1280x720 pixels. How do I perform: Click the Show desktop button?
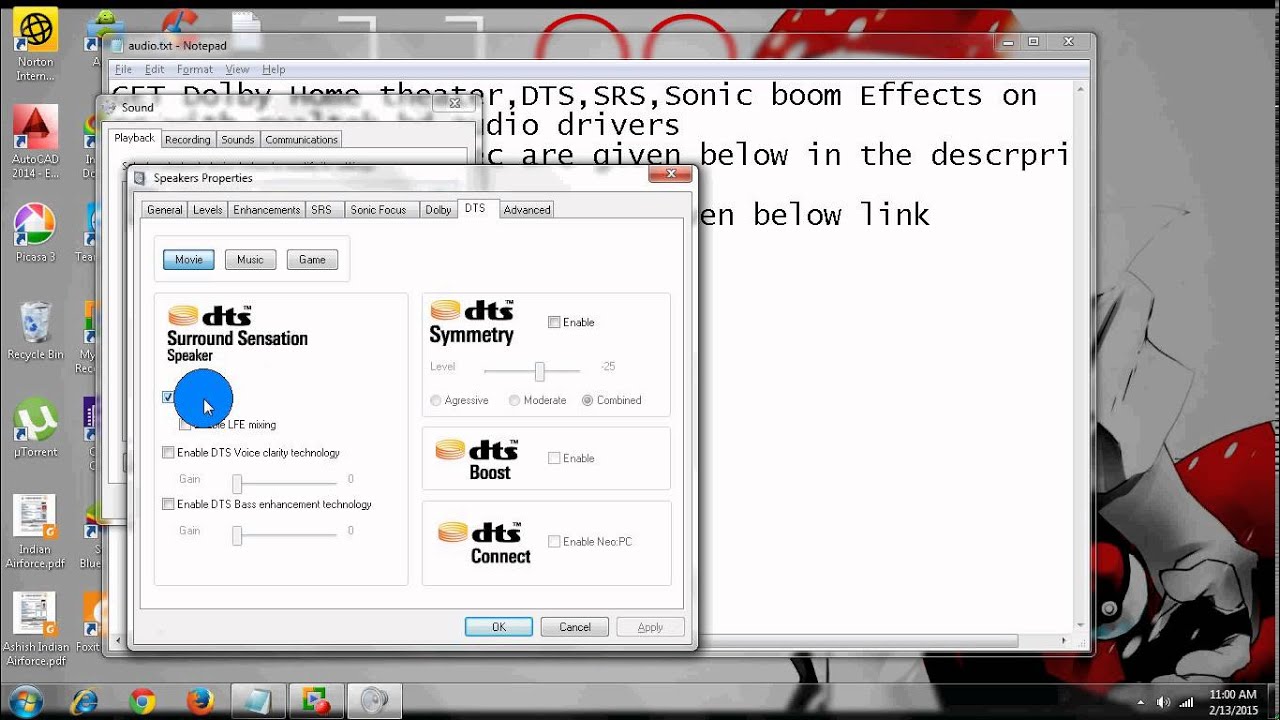tap(1273, 701)
